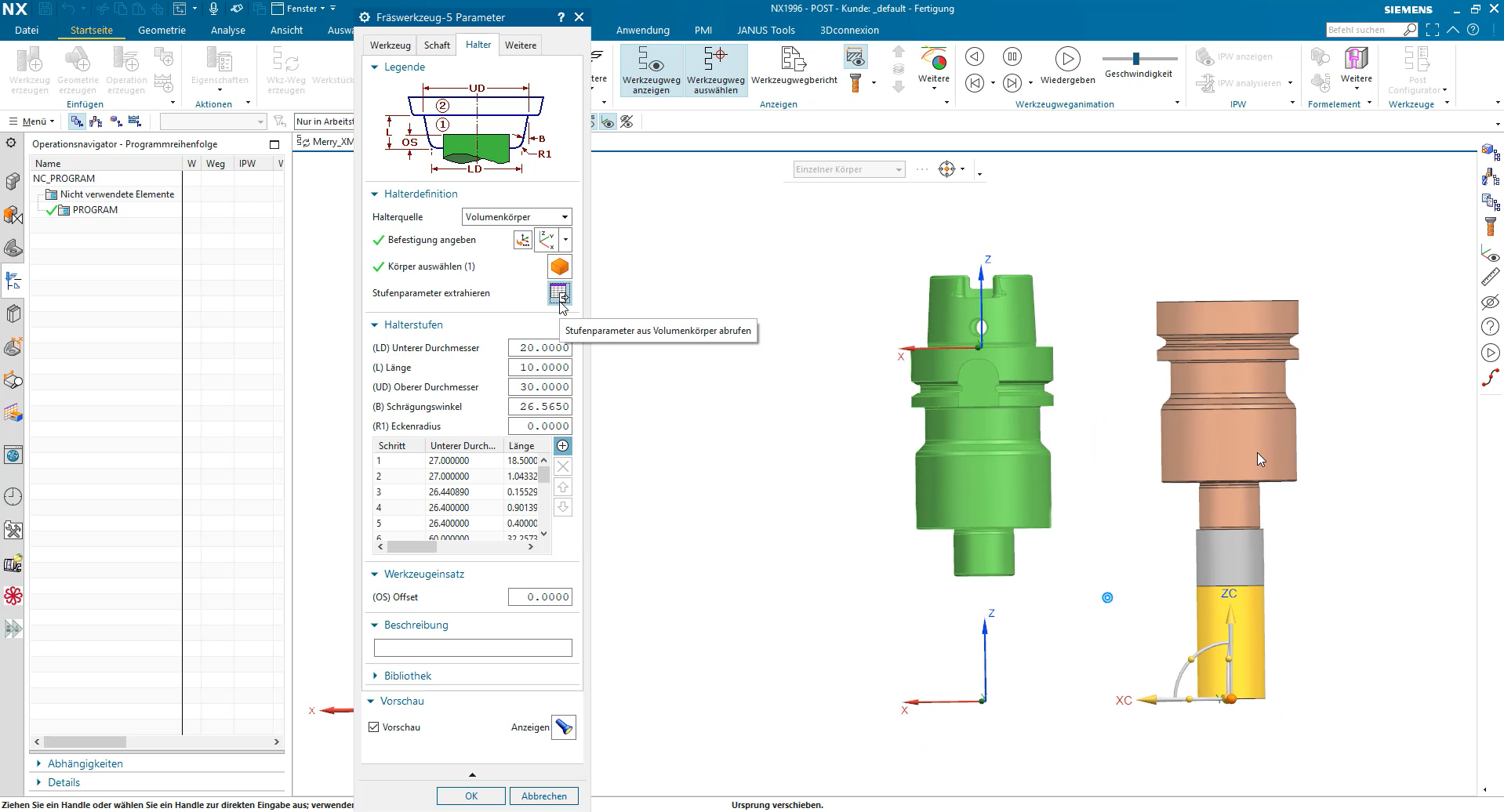Collapse the Halterstufen section
The width and height of the screenshot is (1504, 812).
click(x=375, y=325)
